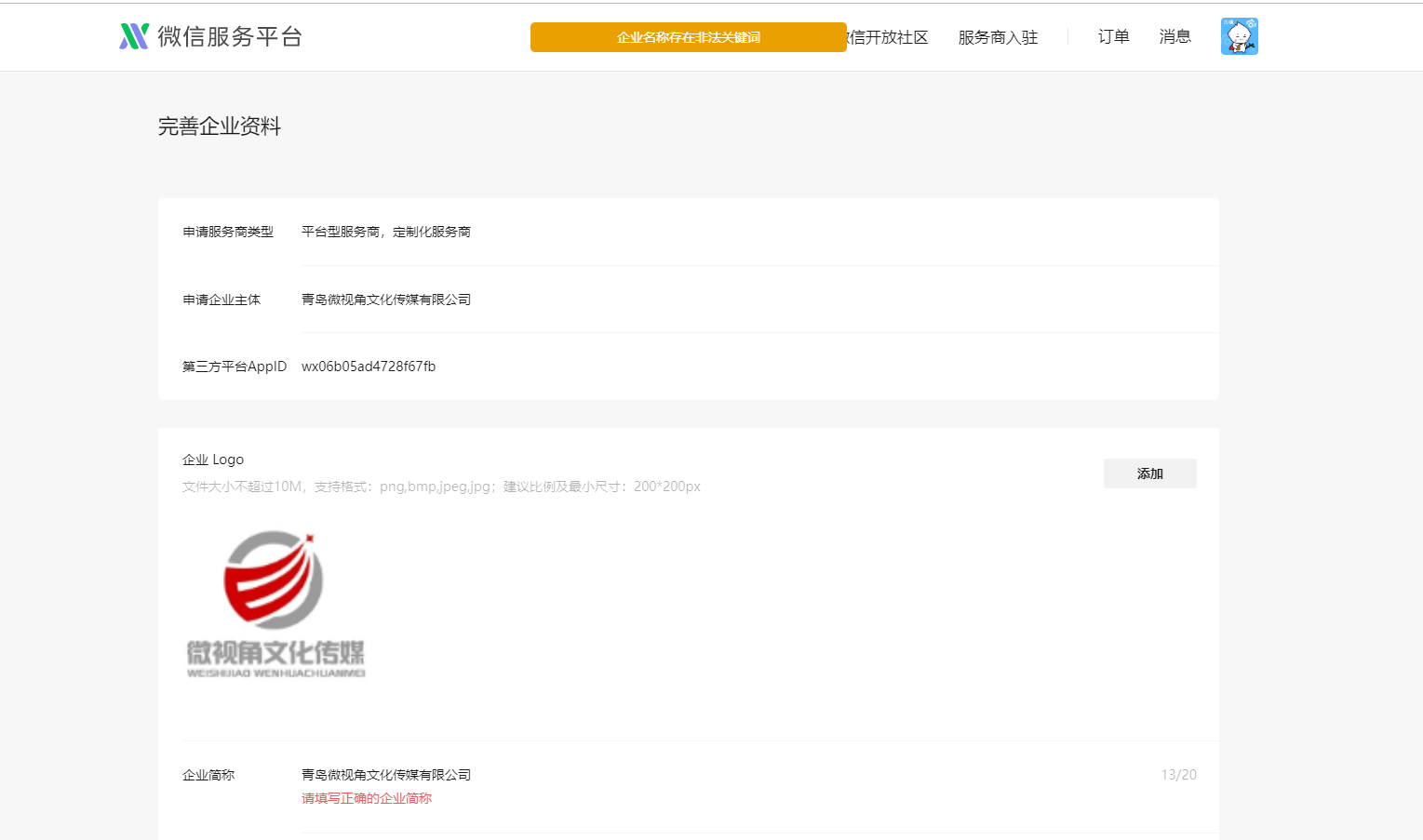Dismiss the orange 企业名称存在非法关键词 toast
This screenshot has height=840, width=1423.
click(x=688, y=37)
